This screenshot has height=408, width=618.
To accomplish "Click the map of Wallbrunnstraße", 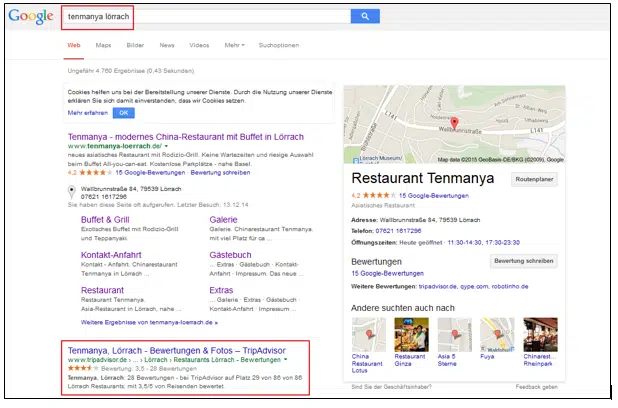I will (454, 124).
